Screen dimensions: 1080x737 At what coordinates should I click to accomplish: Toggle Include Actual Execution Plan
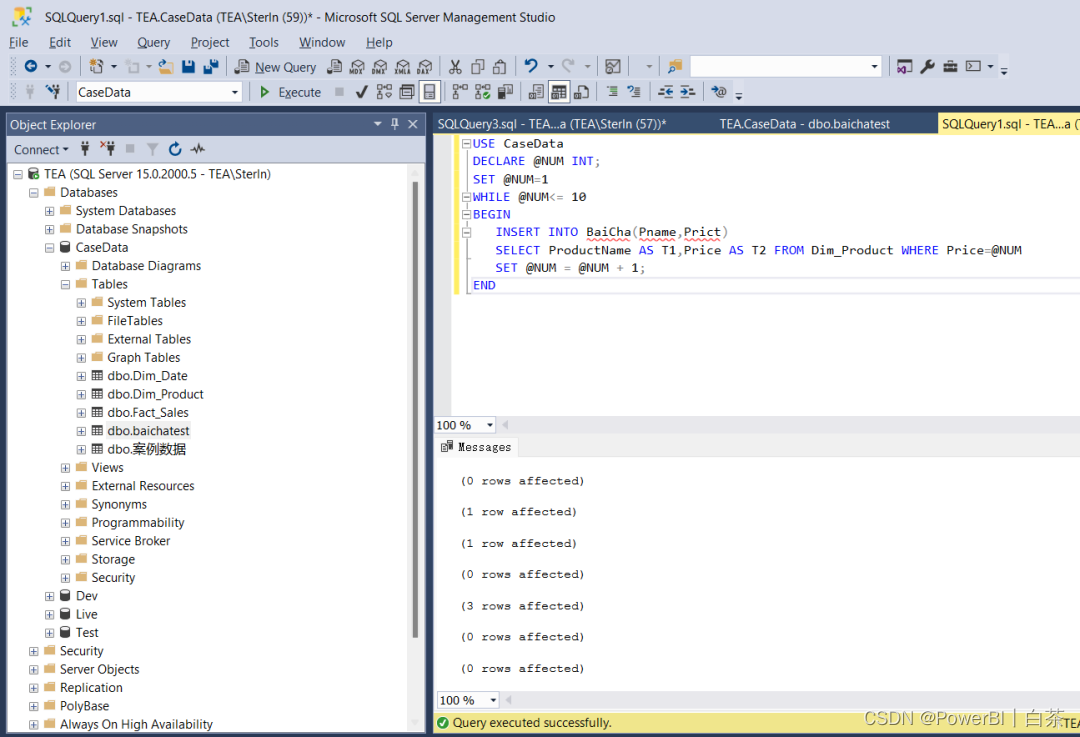460,92
